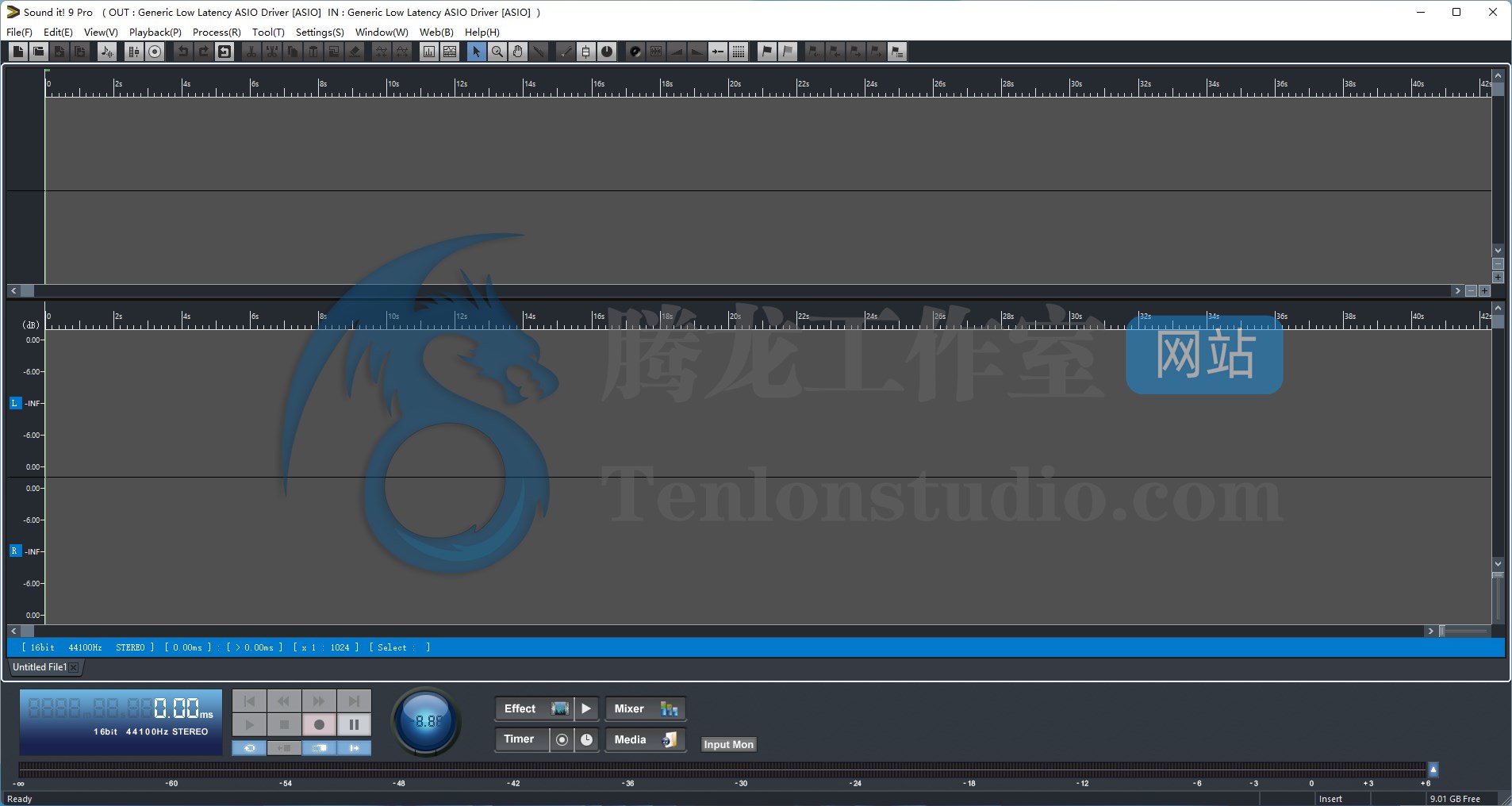Toggle the return-to-start mode button

(x=284, y=747)
